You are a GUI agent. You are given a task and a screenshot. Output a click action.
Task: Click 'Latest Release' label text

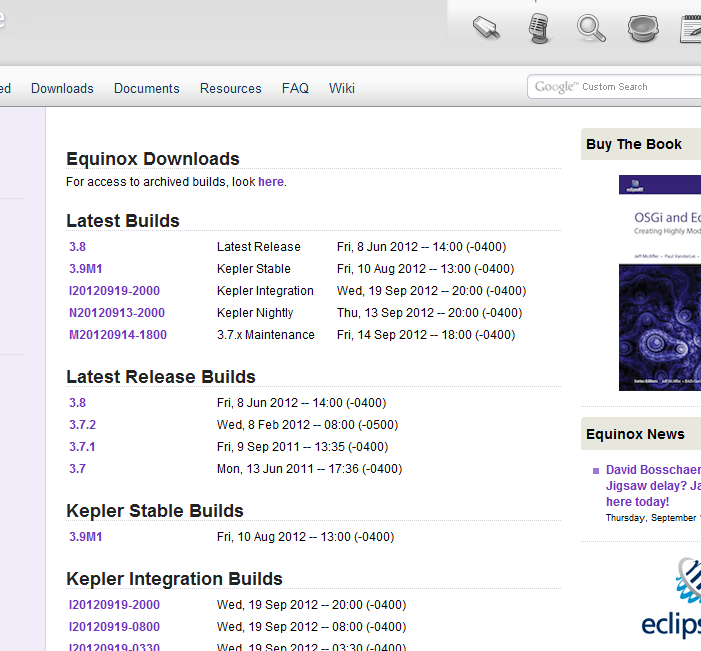(258, 247)
